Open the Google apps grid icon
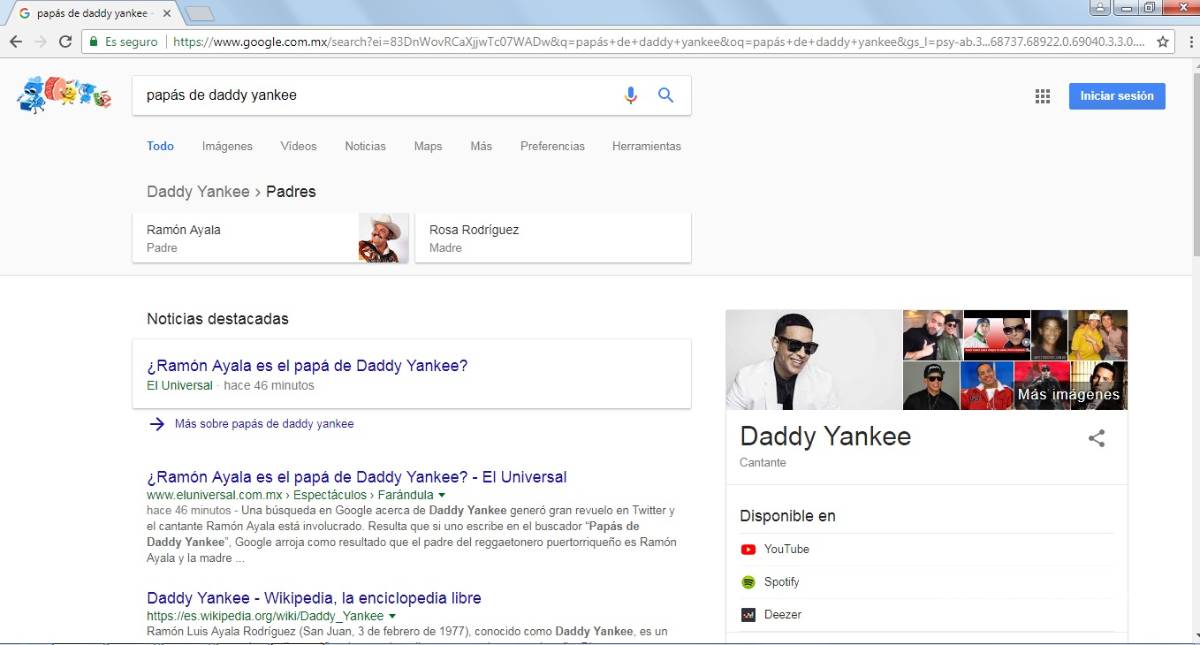1200x645 pixels. point(1042,95)
